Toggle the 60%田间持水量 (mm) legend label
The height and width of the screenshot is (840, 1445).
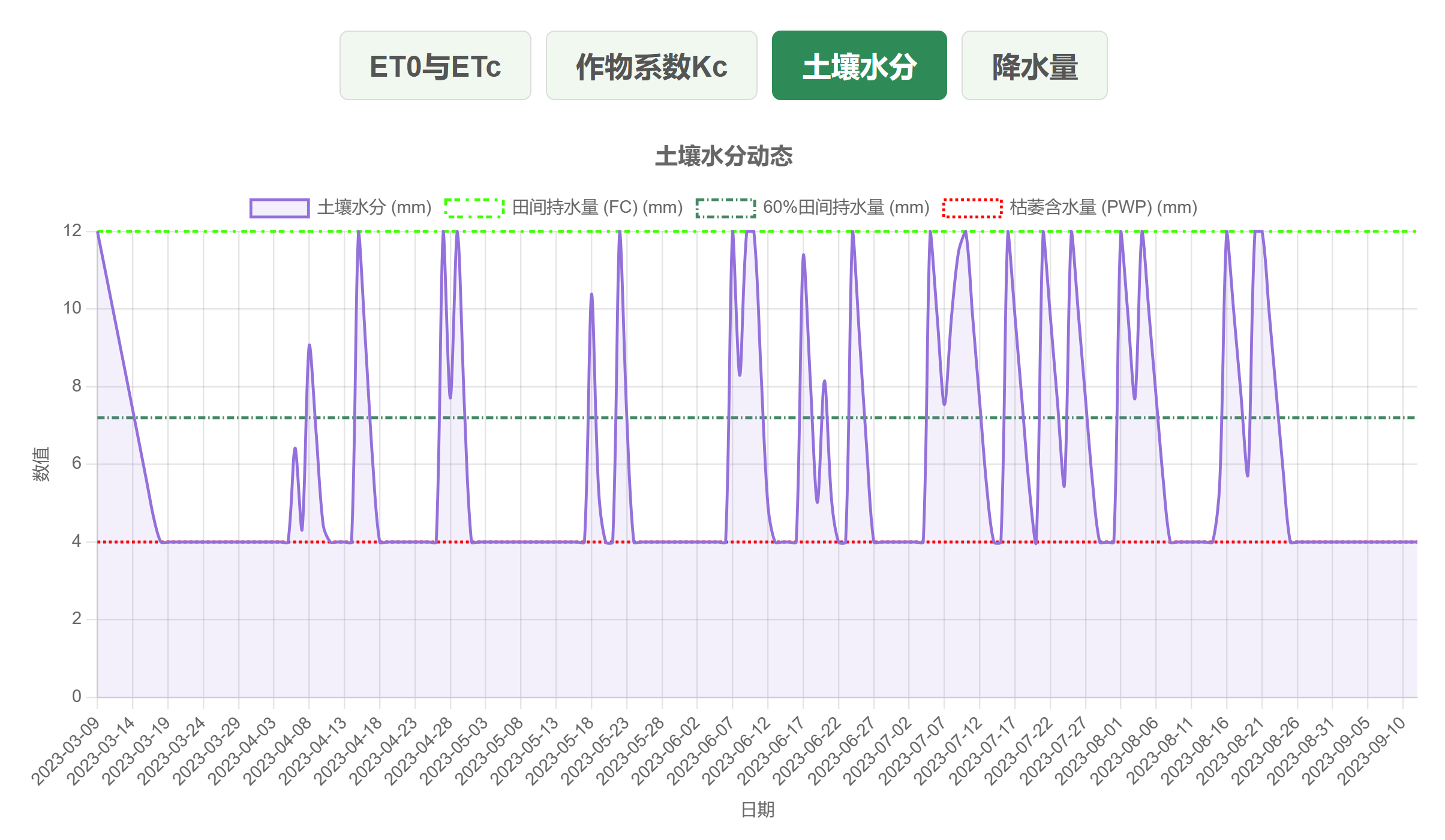(846, 207)
